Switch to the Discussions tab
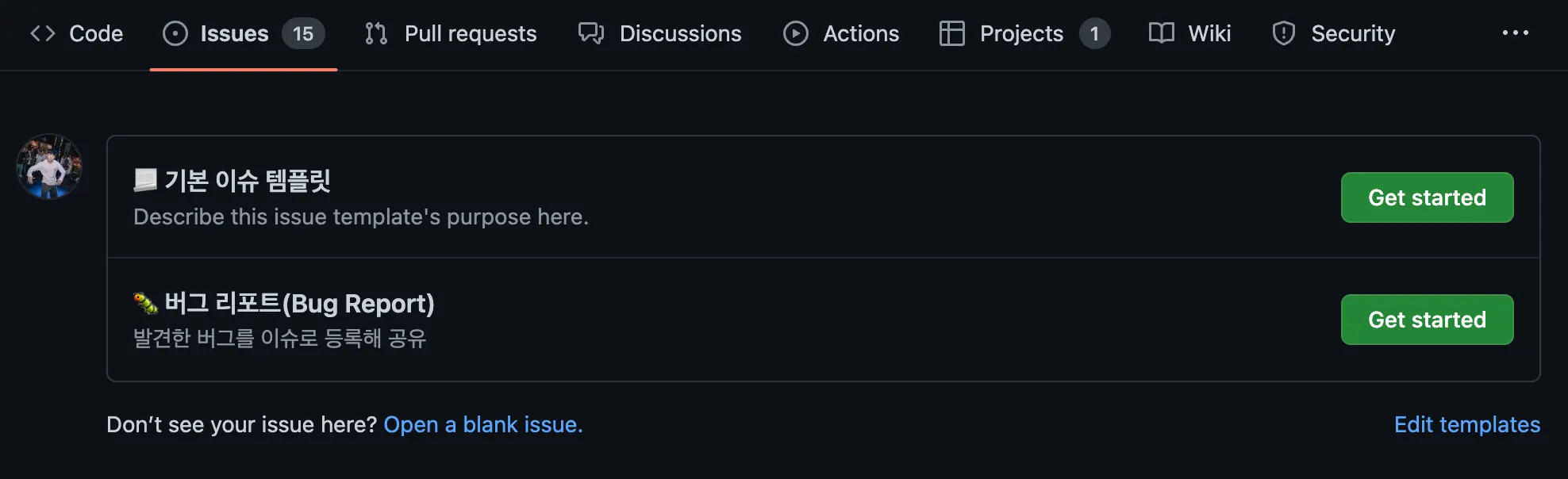The width and height of the screenshot is (1568, 479). tap(680, 33)
